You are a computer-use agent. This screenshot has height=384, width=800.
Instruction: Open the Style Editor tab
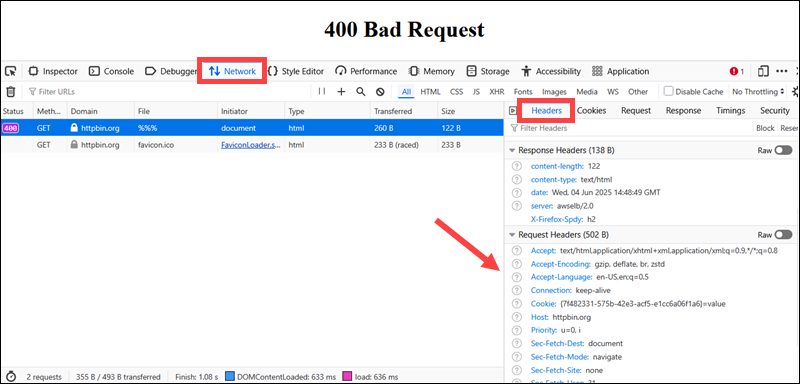coord(296,71)
